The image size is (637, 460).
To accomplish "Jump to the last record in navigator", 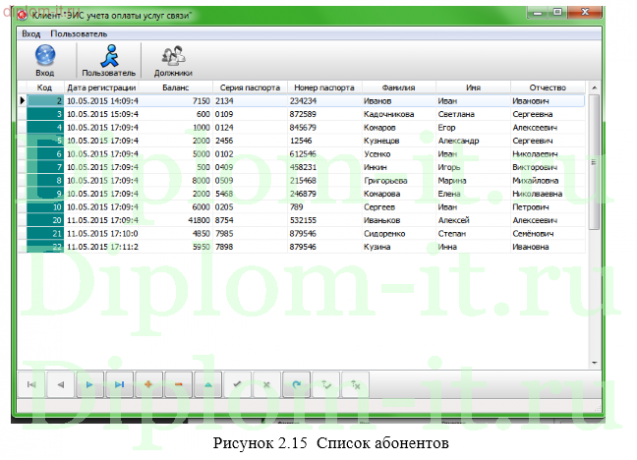I will click(x=120, y=383).
